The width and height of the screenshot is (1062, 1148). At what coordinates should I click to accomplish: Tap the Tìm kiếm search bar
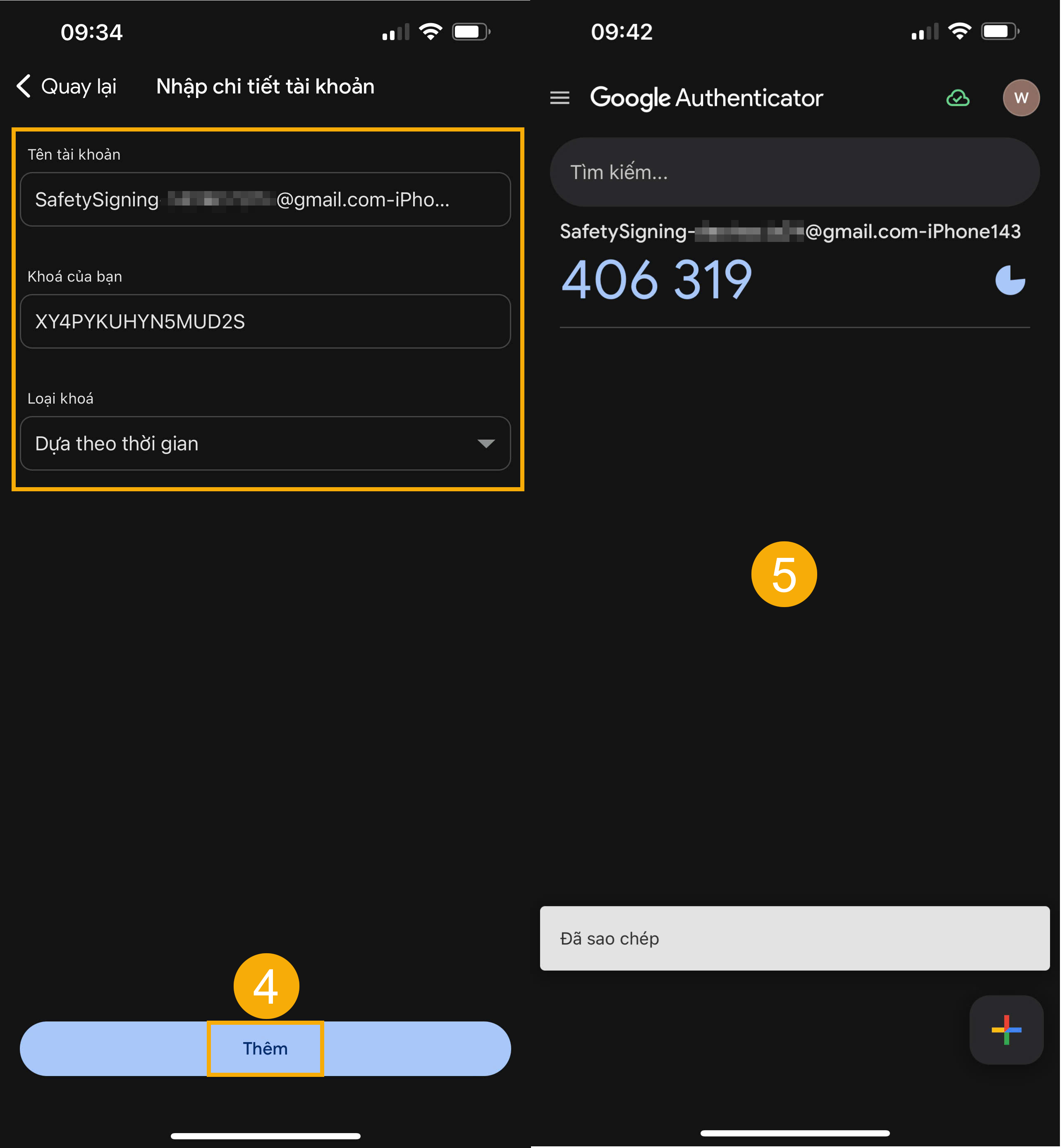pos(794,172)
